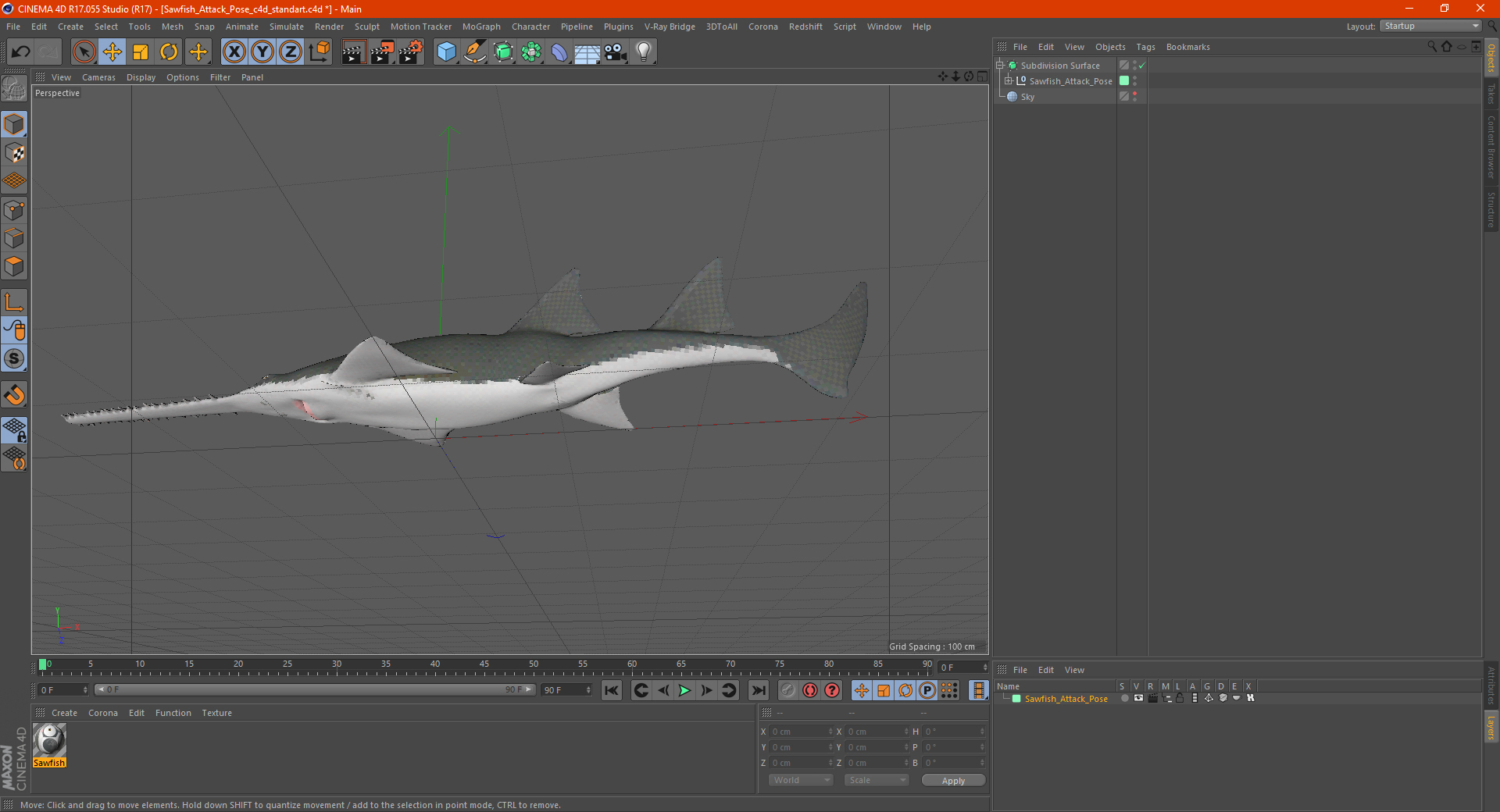Play animation forward
Image resolution: width=1500 pixels, height=812 pixels.
click(684, 690)
